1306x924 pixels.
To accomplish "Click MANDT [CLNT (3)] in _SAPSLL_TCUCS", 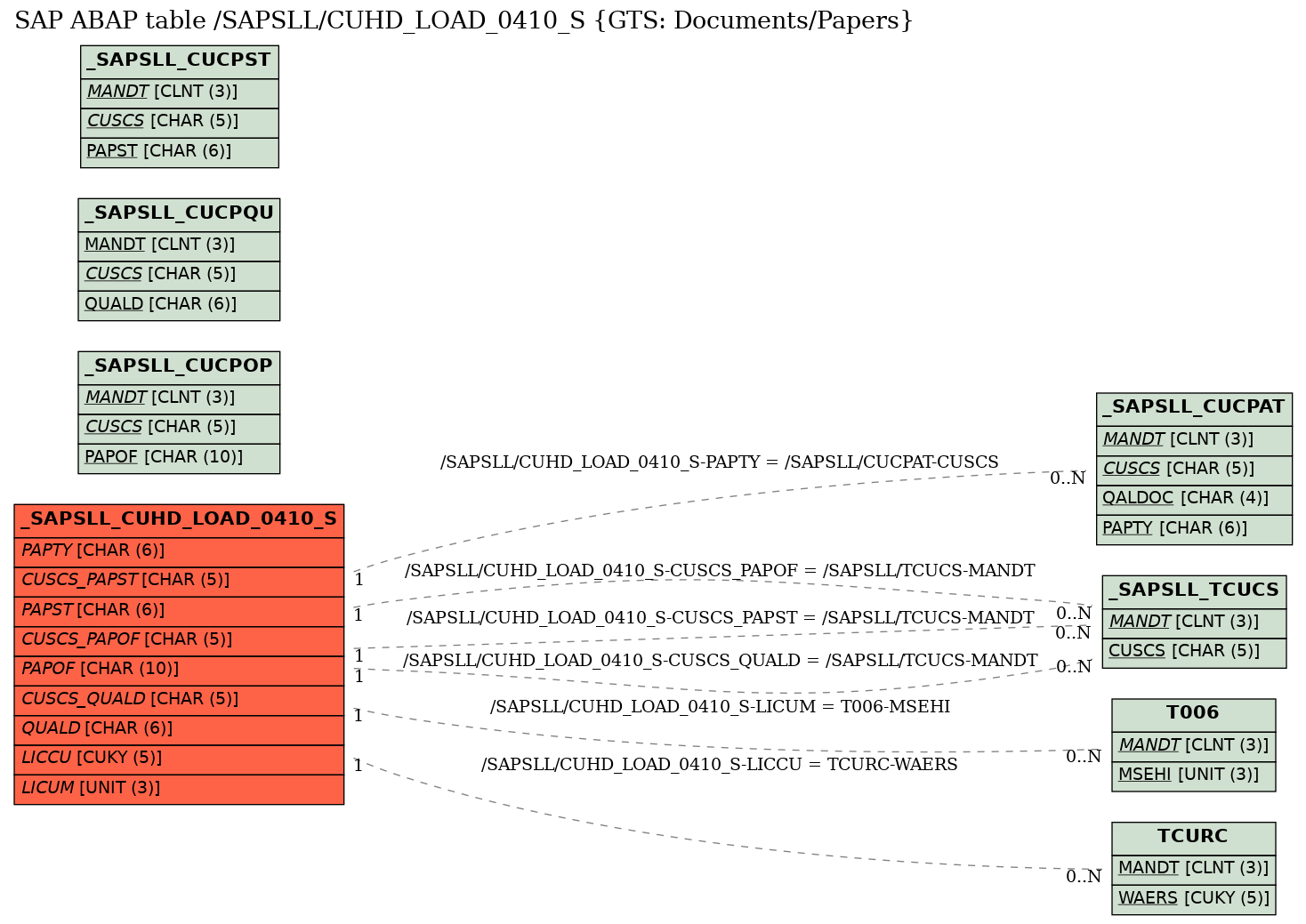I will point(1194,623).
